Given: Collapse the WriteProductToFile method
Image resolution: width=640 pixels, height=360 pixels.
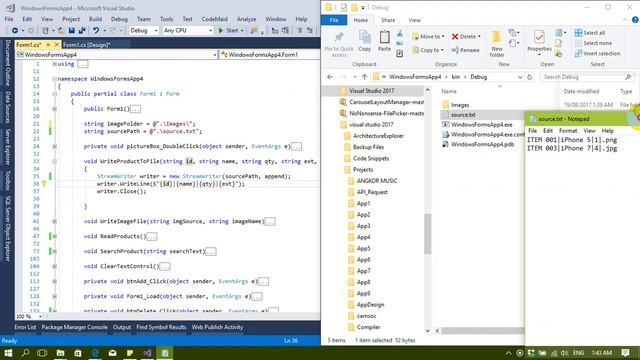Looking at the screenshot, I should pos(54,161).
